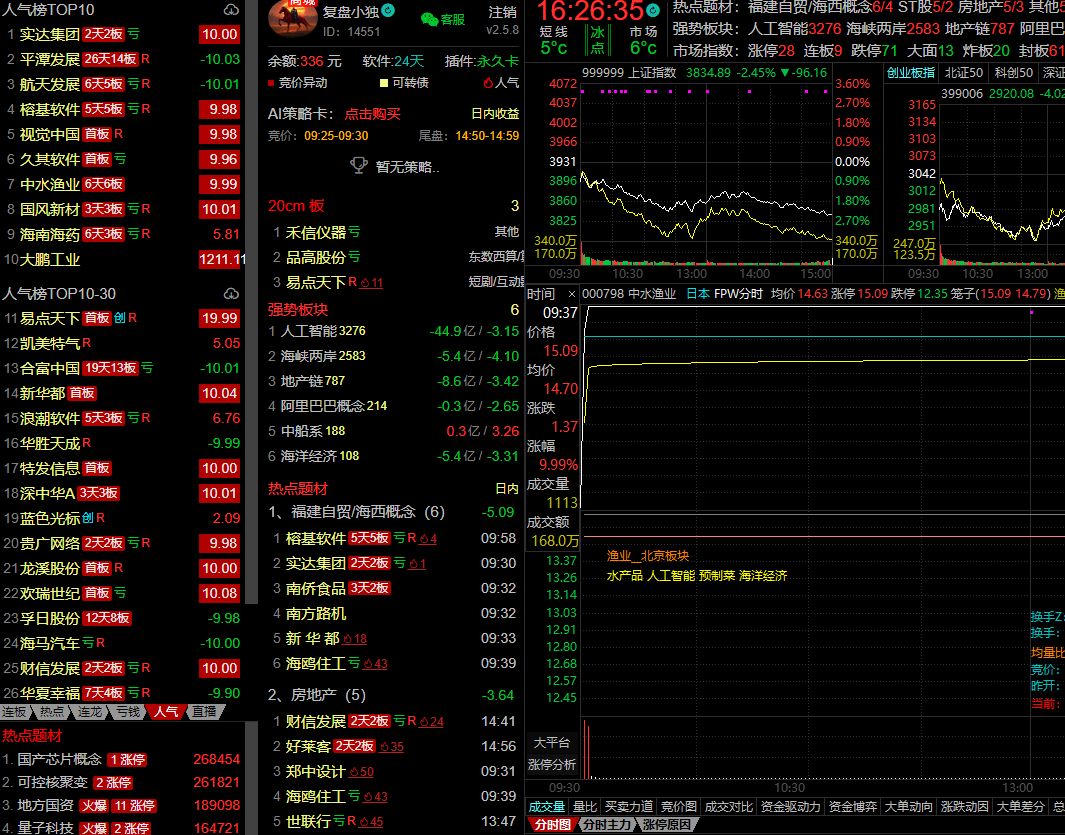
Task: Click the 点击购买 link for AI策略卡
Action: click(372, 114)
